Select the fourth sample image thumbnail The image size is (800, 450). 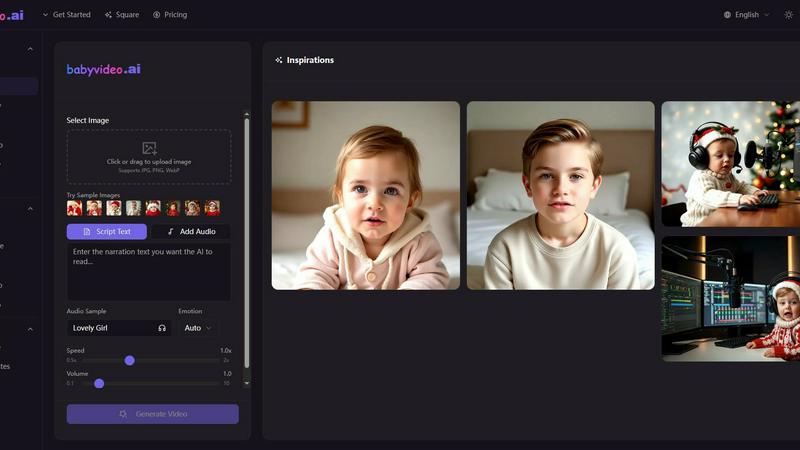coord(133,208)
